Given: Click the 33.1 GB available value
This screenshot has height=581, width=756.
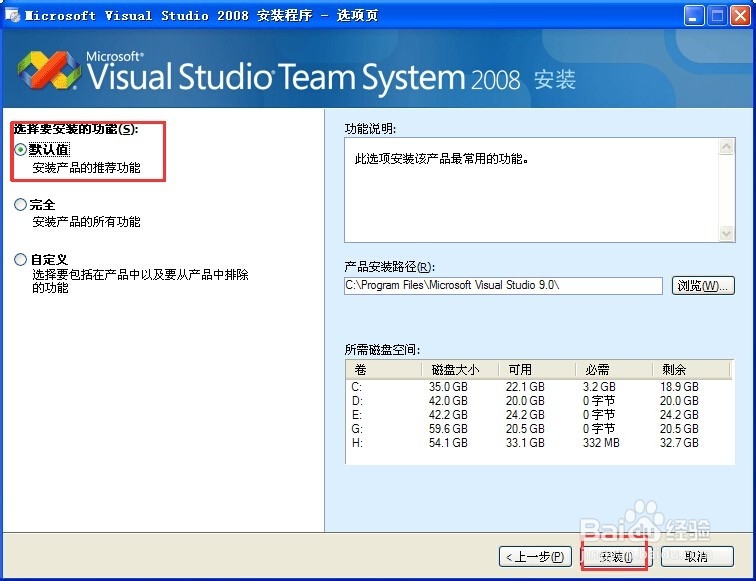Looking at the screenshot, I should [x=525, y=443].
